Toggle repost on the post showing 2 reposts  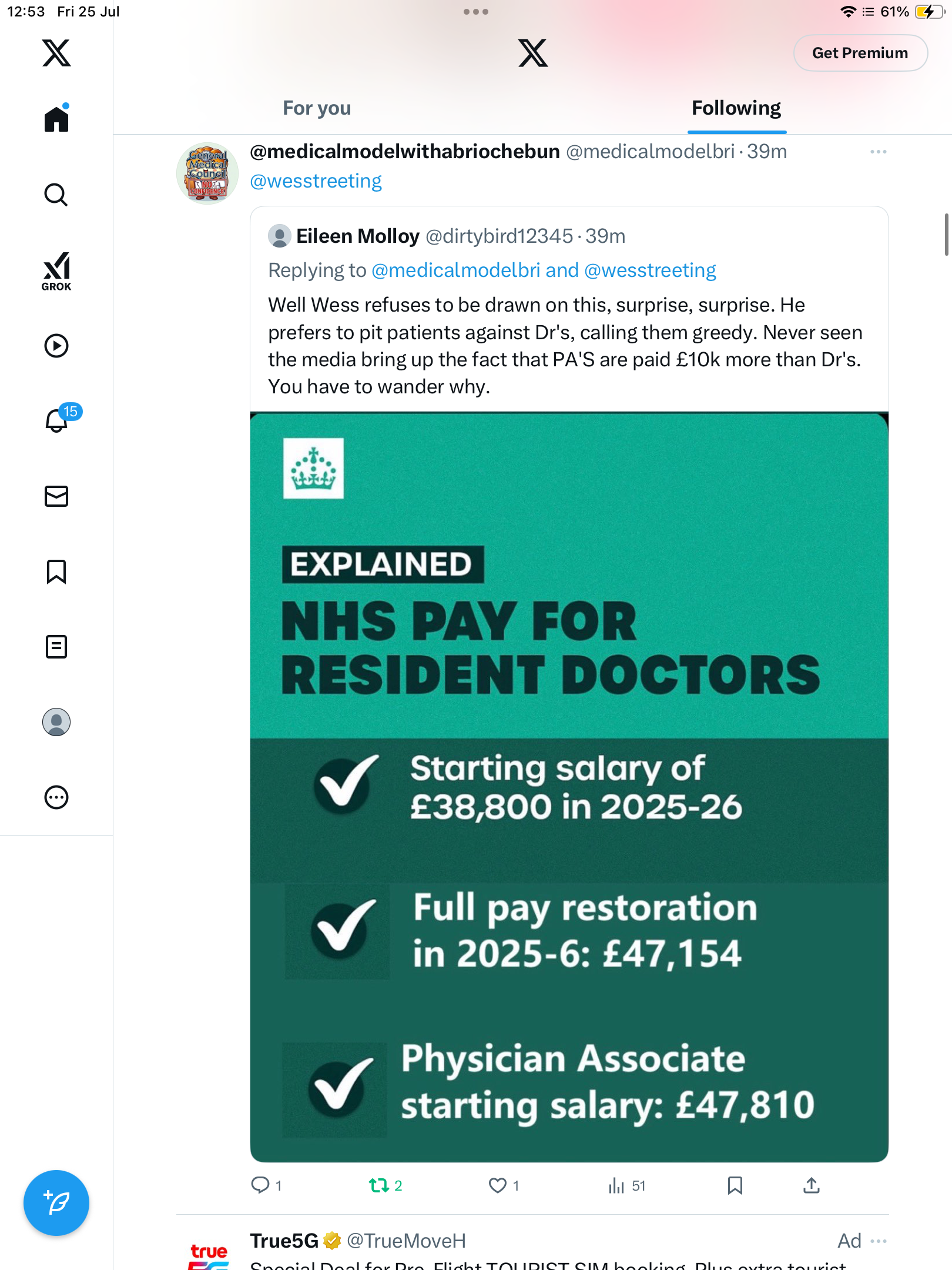coord(386,1185)
